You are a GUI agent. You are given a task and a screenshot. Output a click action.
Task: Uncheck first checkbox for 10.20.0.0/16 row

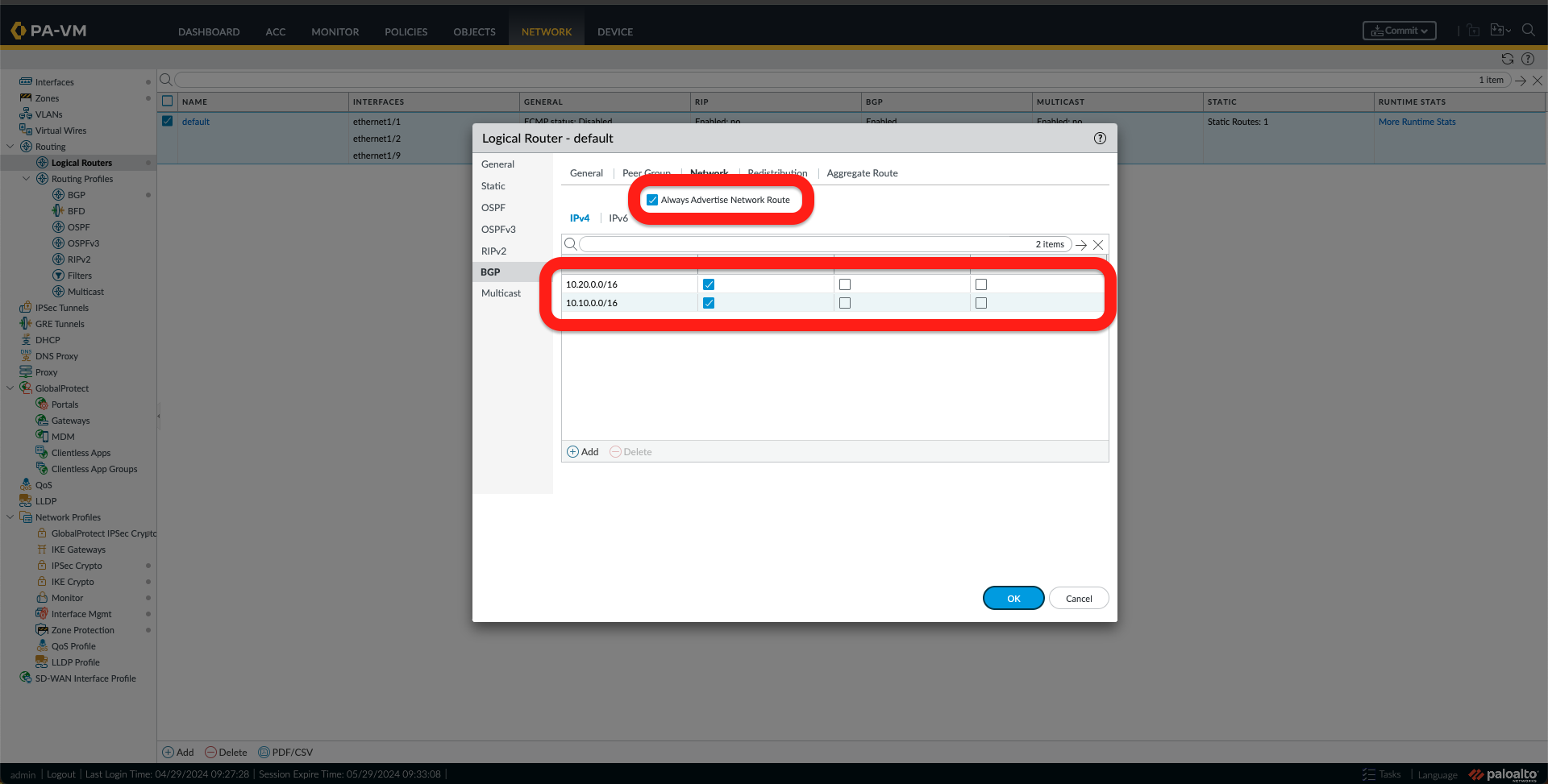(x=709, y=284)
